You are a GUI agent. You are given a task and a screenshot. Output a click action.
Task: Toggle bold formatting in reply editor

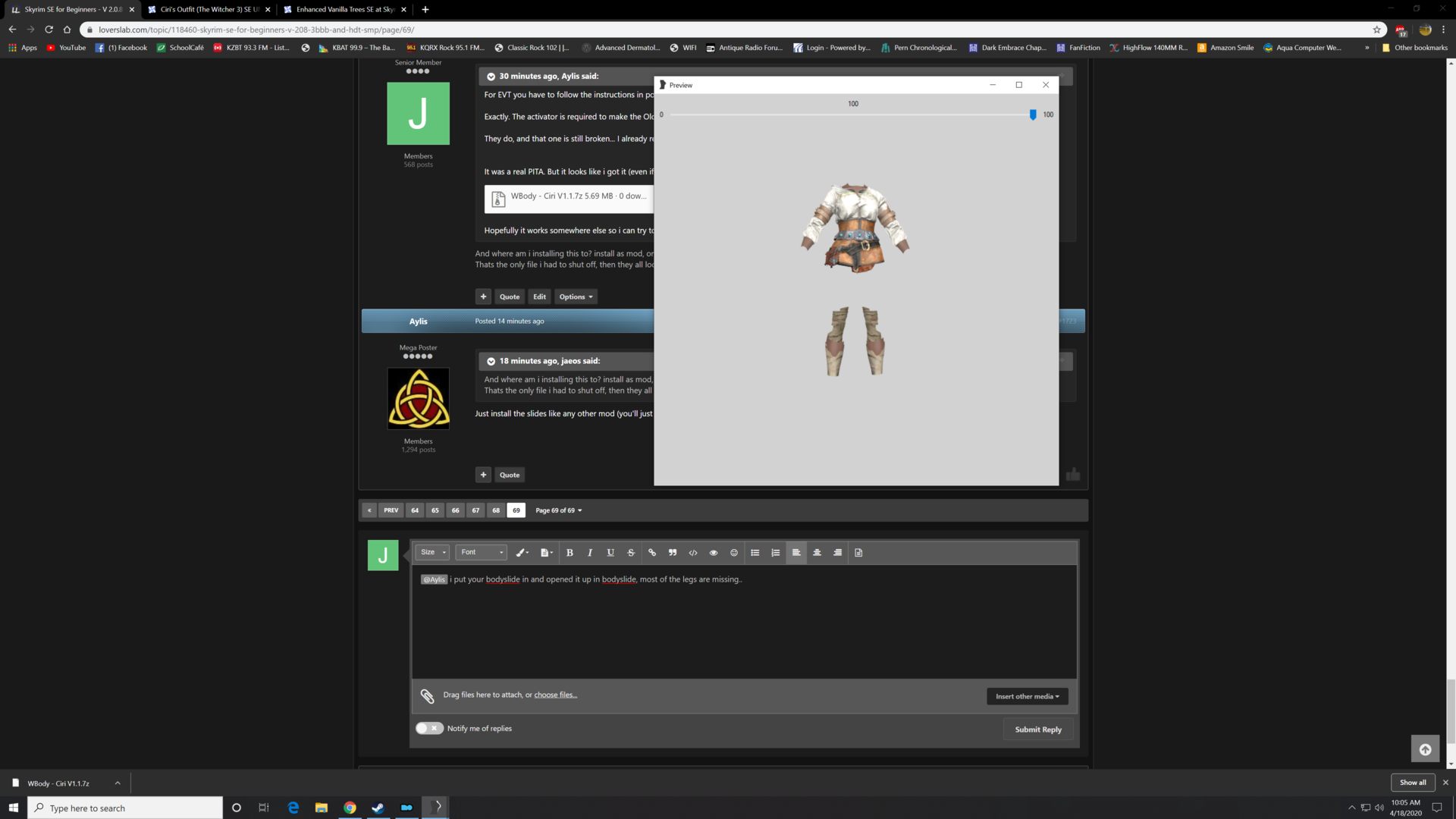click(570, 553)
